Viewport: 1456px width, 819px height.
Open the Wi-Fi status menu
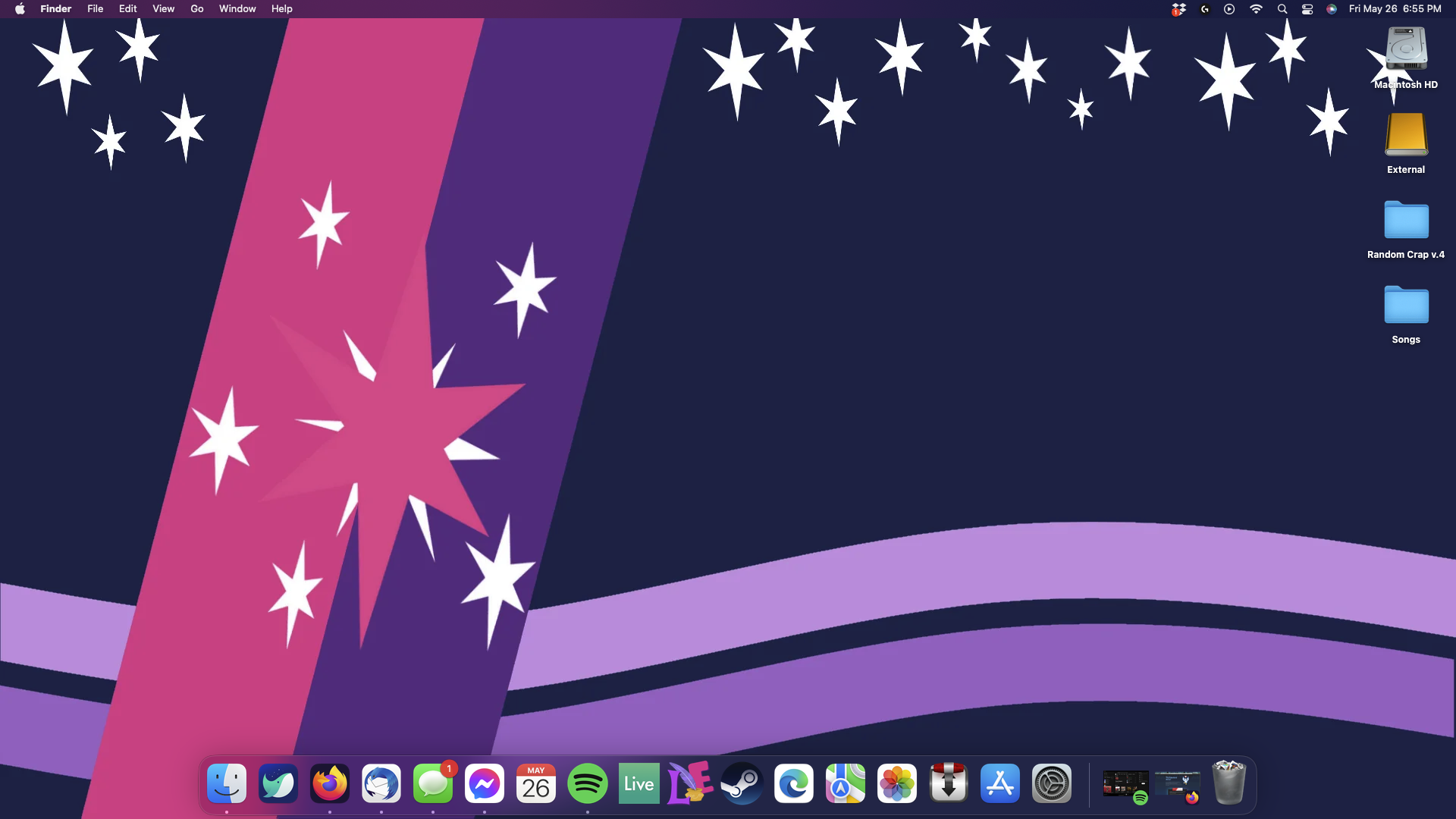(1257, 9)
